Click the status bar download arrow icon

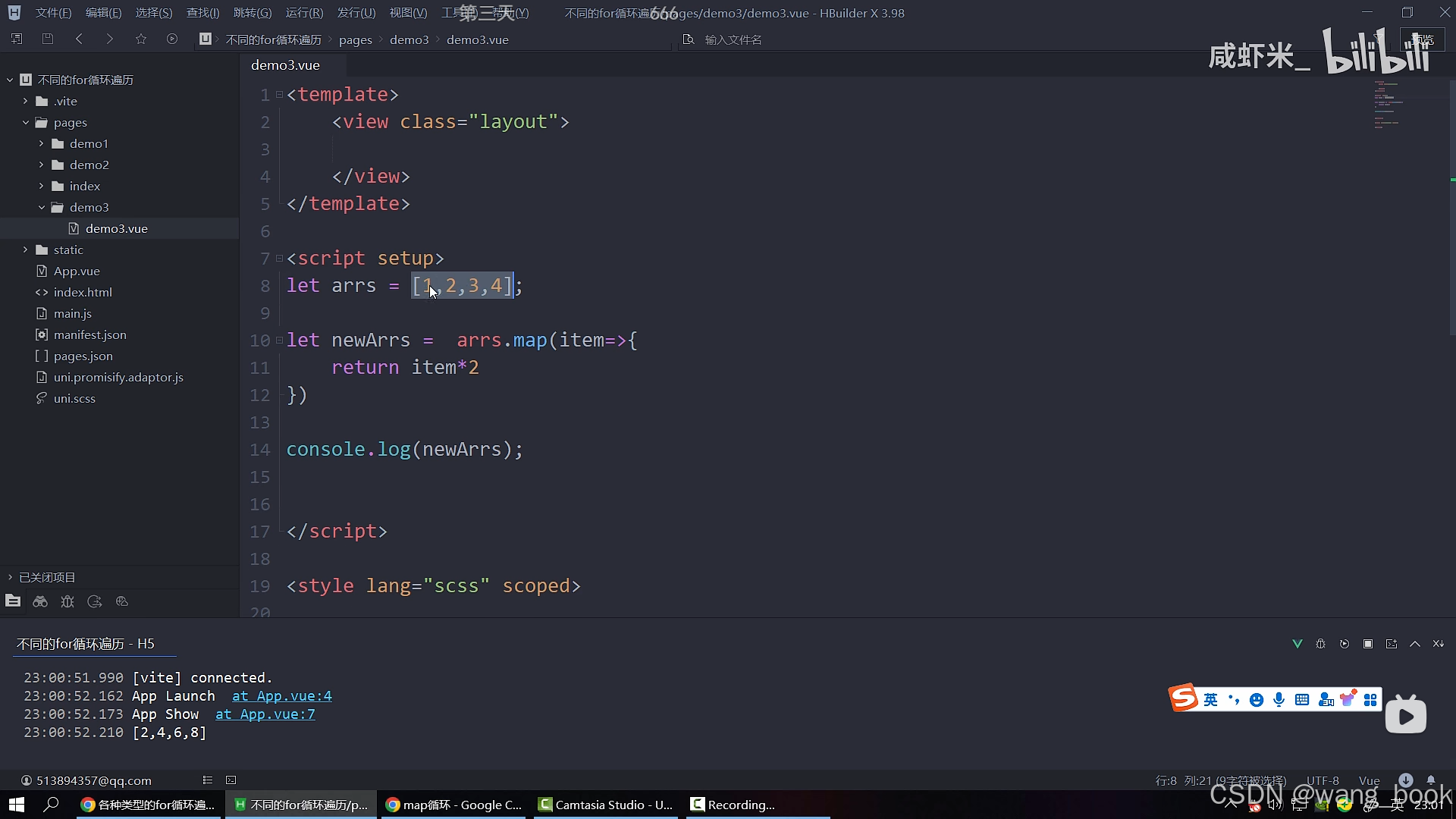point(1406,780)
